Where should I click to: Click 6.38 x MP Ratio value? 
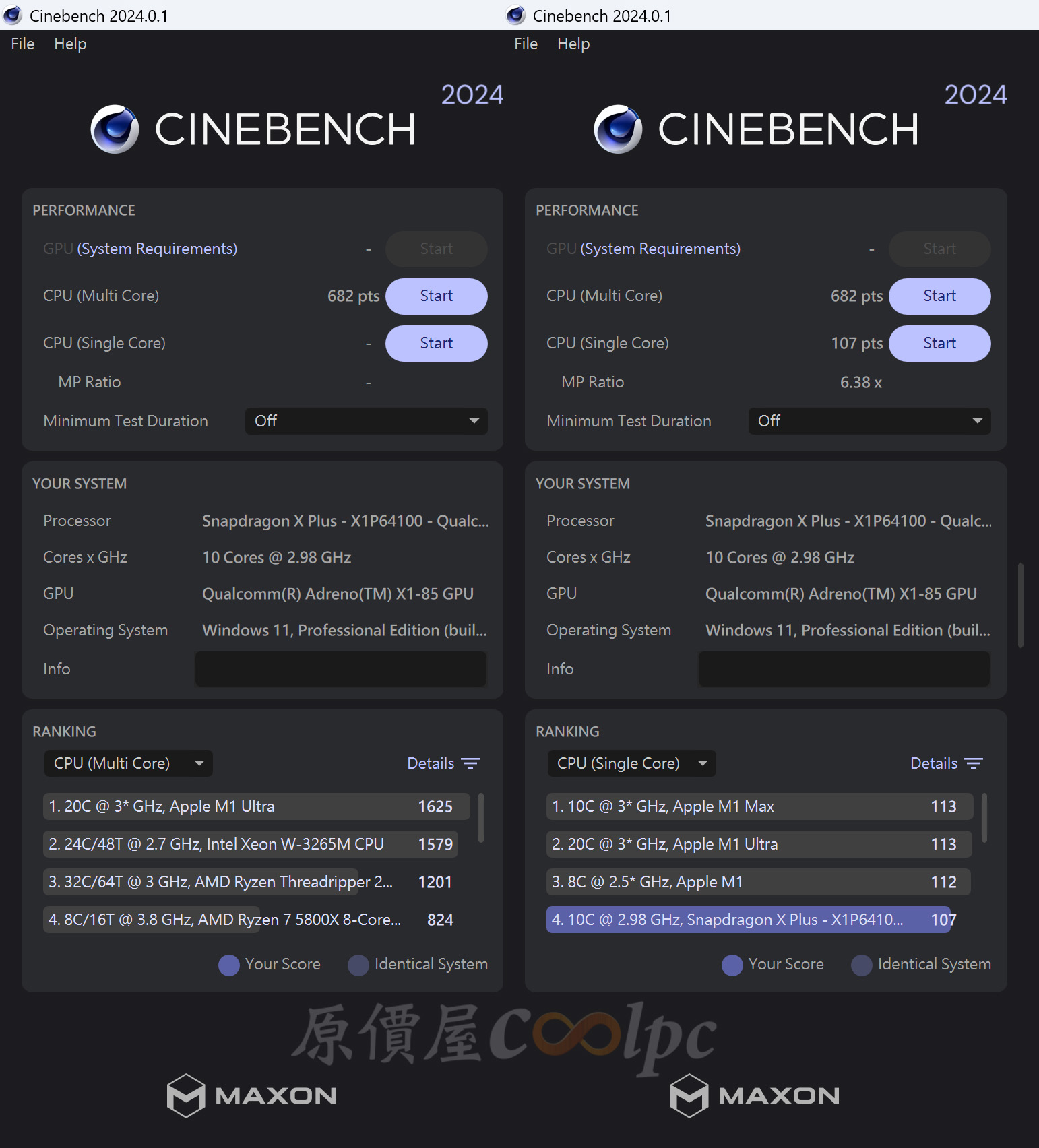coord(860,382)
